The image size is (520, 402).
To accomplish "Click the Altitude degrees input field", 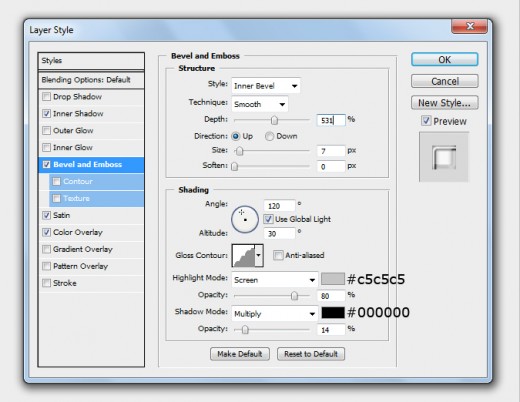I will [279, 233].
